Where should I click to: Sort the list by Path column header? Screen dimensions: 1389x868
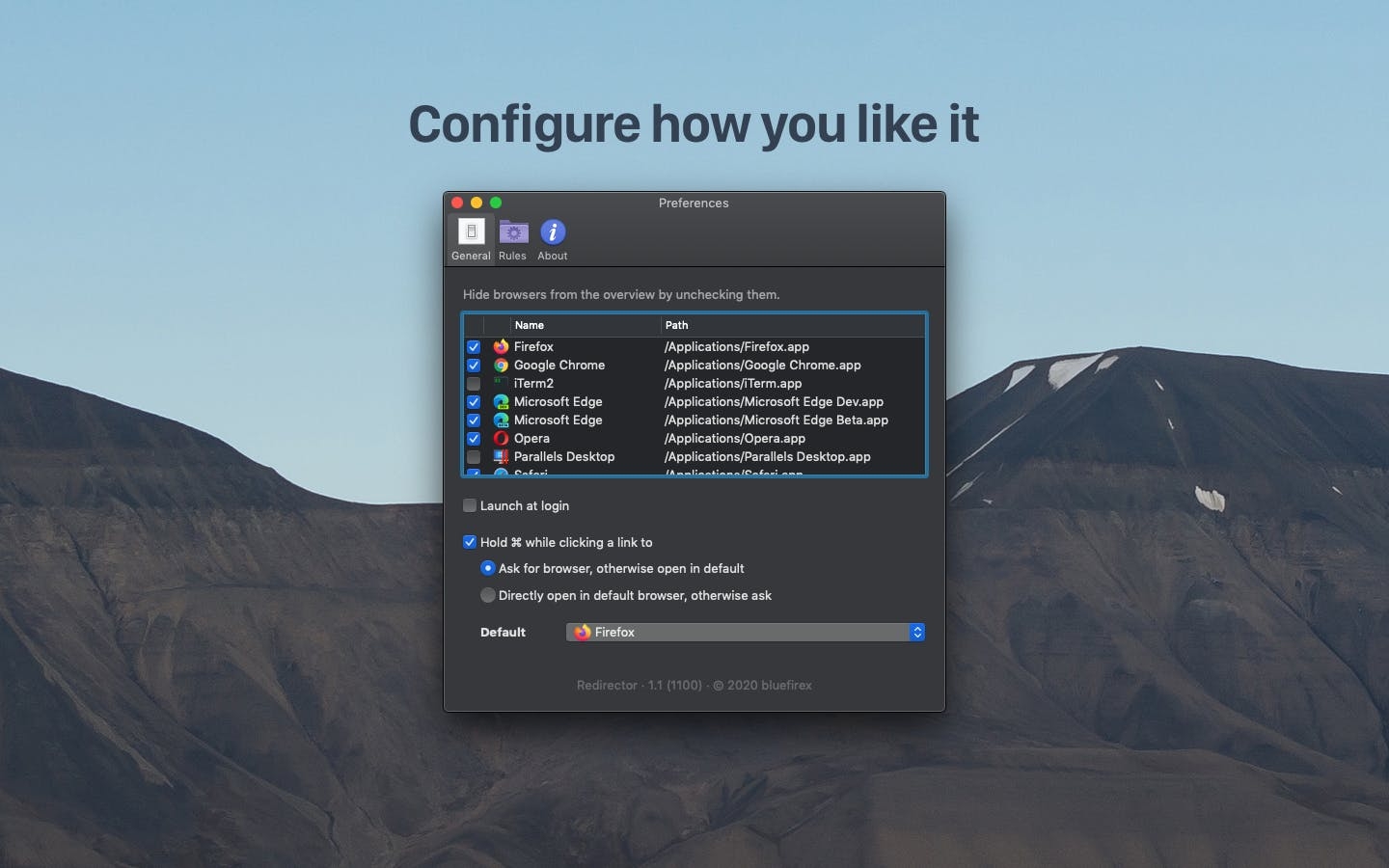(793, 325)
